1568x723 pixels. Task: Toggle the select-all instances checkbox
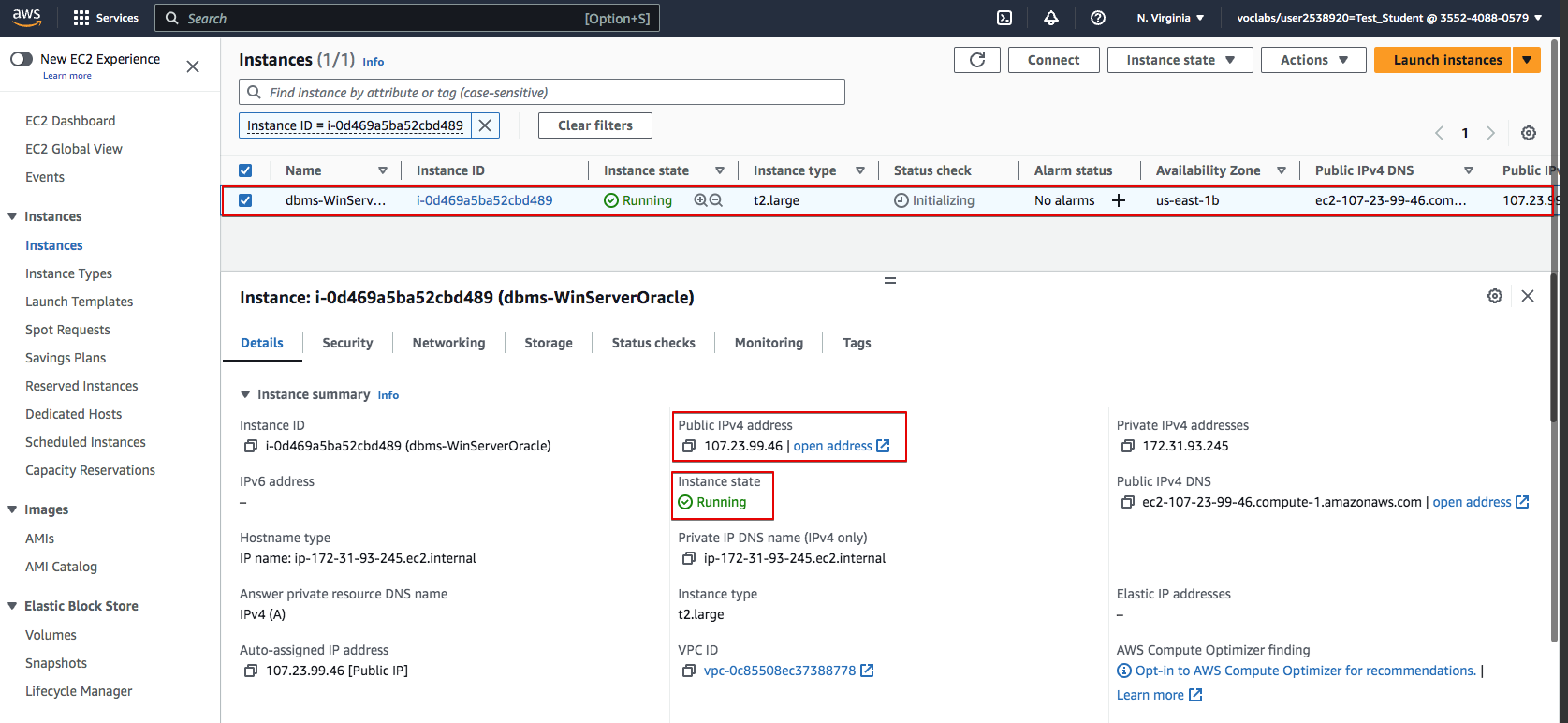pyautogui.click(x=245, y=170)
